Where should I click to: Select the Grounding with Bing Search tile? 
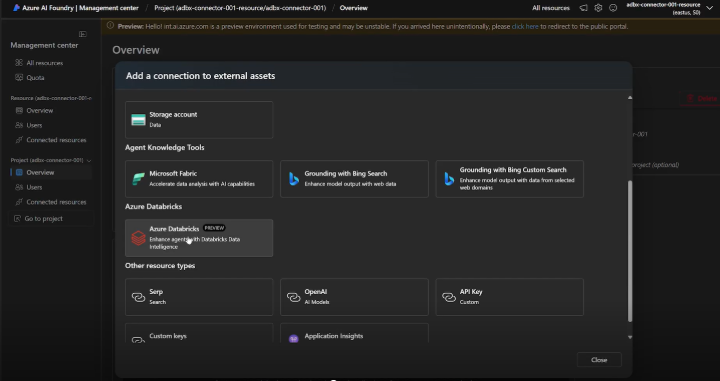click(x=354, y=179)
